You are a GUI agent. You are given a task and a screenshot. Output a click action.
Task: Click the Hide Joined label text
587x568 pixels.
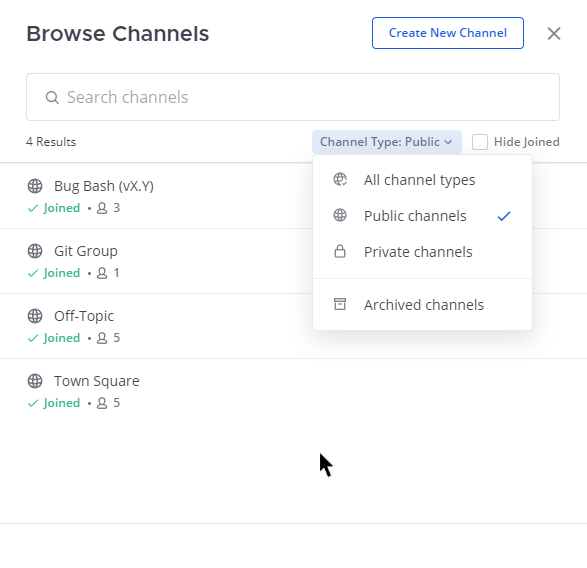(527, 142)
